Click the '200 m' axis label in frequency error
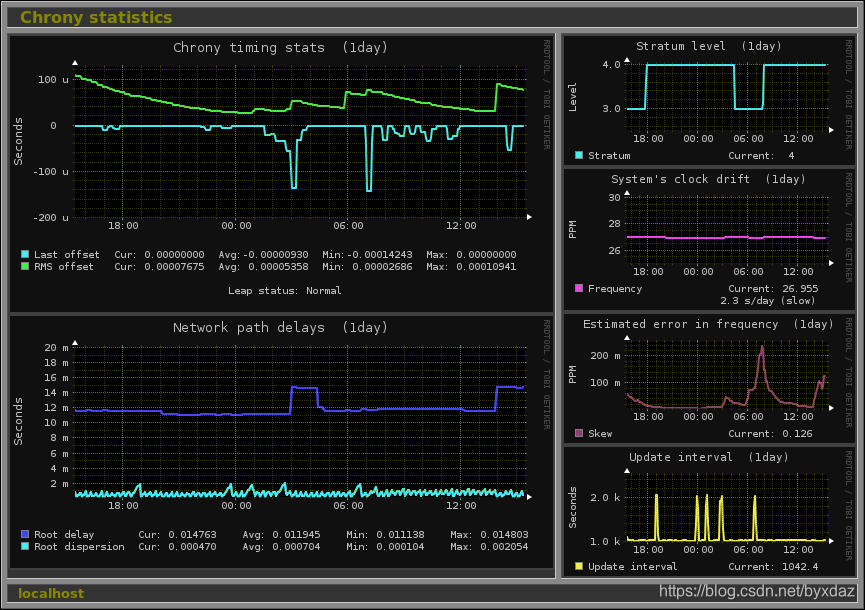Screen dimensions: 865x610 (x=605, y=356)
